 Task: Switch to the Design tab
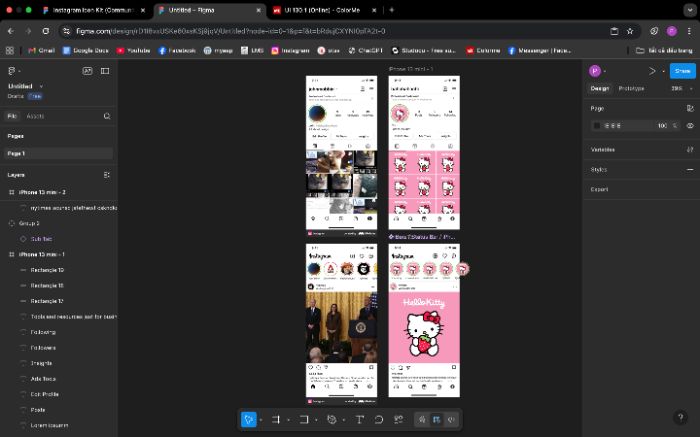(x=600, y=88)
